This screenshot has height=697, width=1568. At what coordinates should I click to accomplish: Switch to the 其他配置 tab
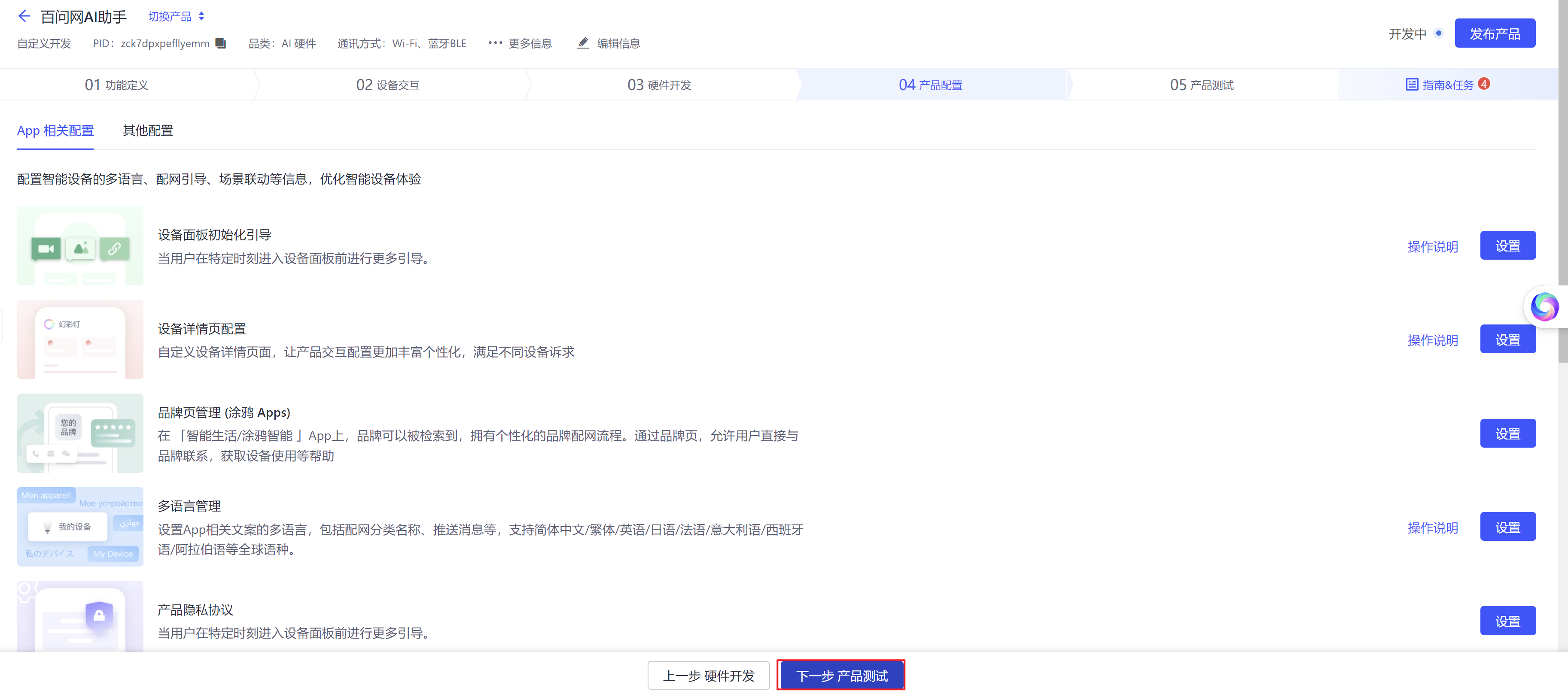[x=148, y=131]
